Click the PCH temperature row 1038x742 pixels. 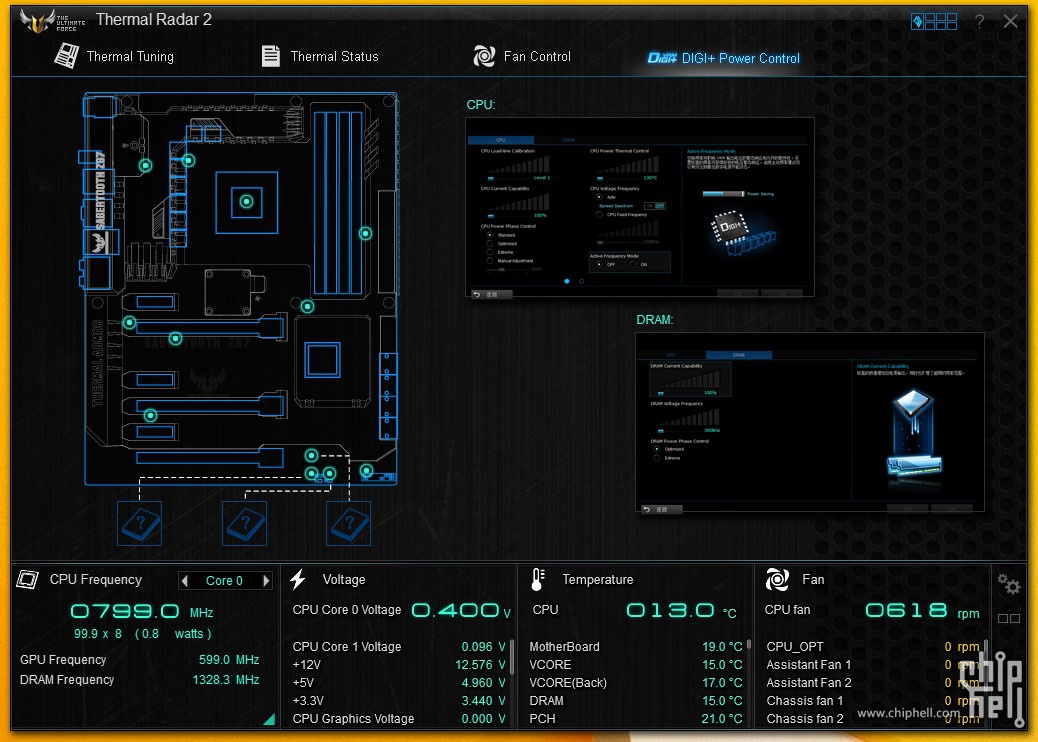click(x=636, y=718)
